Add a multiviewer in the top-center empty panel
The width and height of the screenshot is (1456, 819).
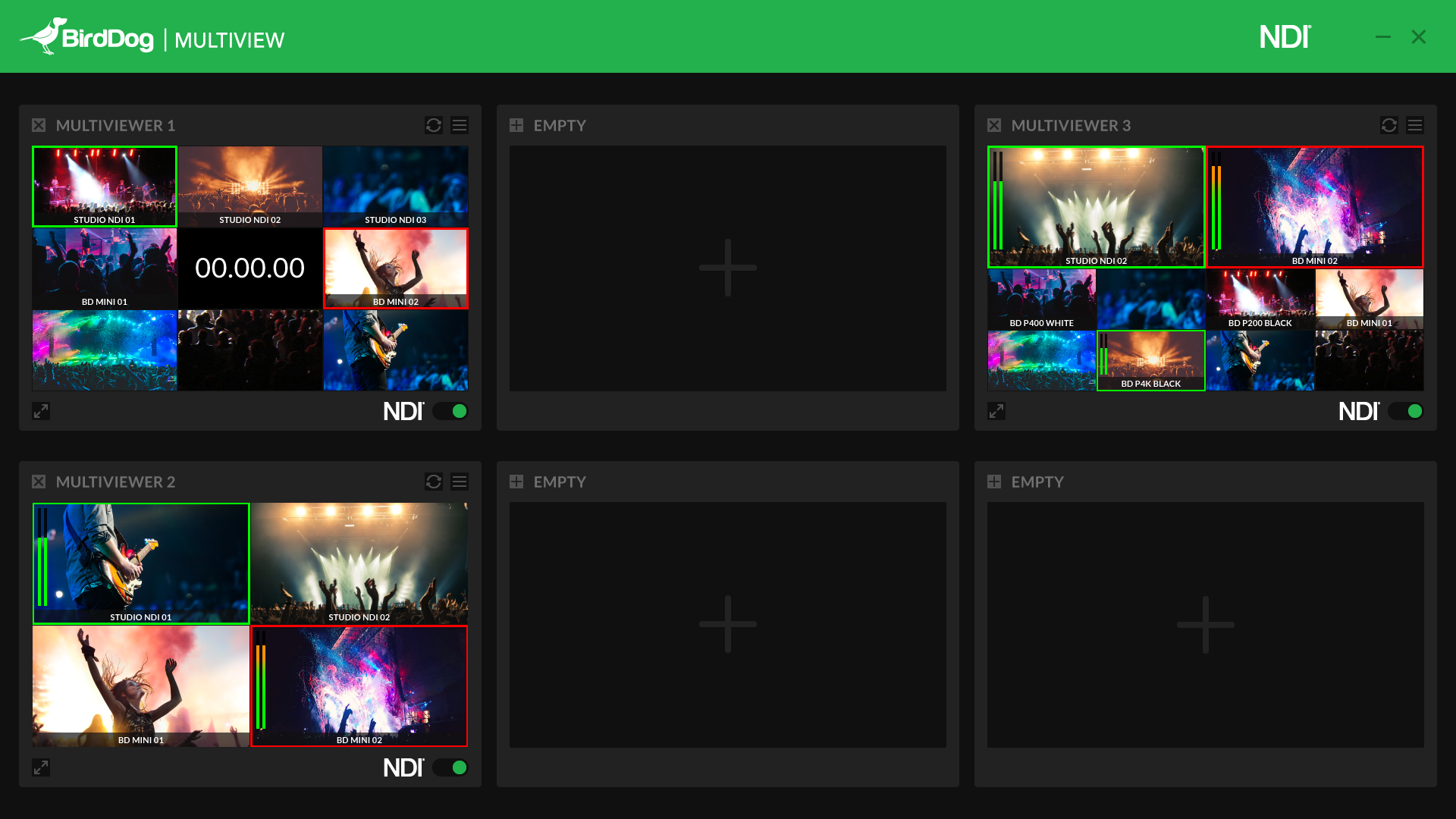(728, 268)
